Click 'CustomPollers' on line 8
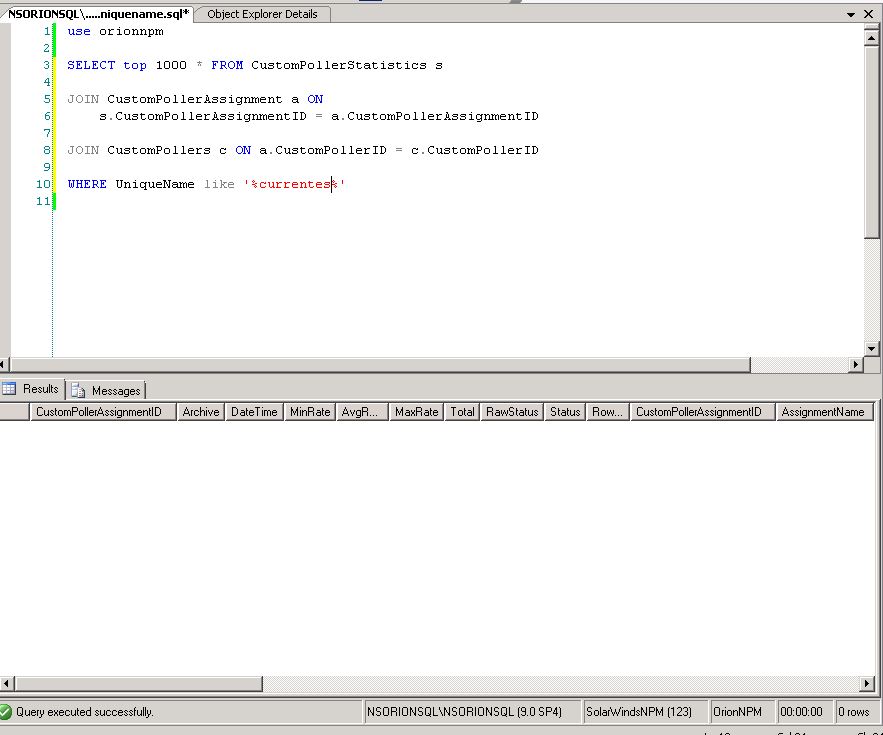The image size is (883, 735). pos(159,150)
